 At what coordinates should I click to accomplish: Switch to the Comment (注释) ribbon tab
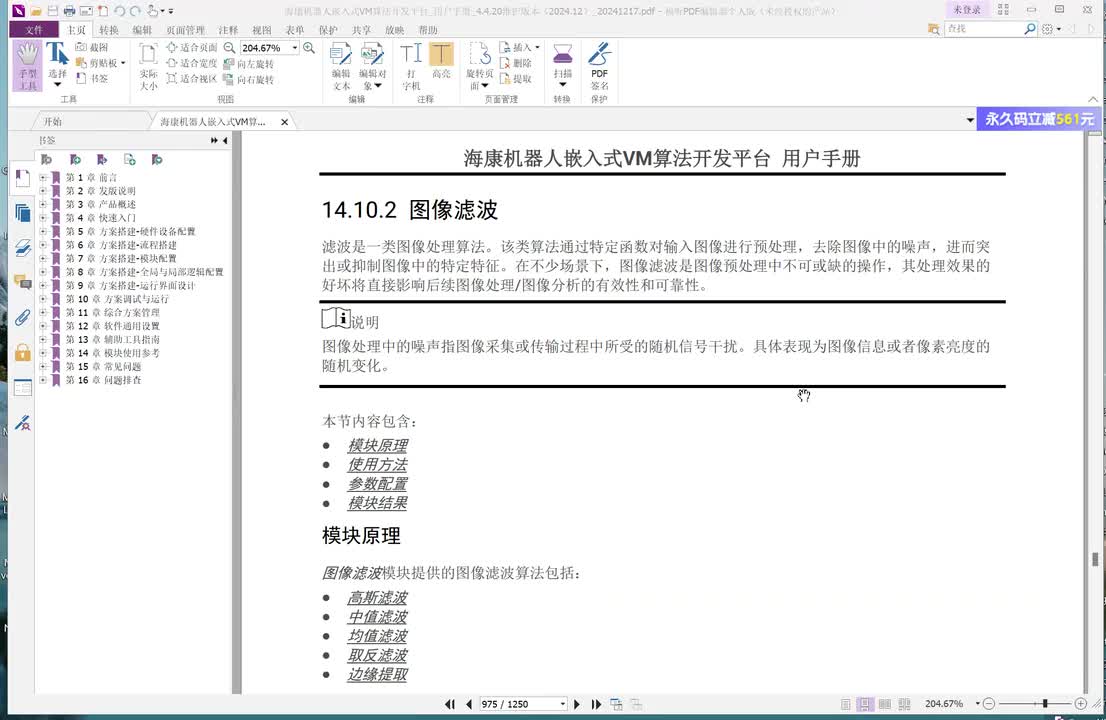pyautogui.click(x=228, y=30)
